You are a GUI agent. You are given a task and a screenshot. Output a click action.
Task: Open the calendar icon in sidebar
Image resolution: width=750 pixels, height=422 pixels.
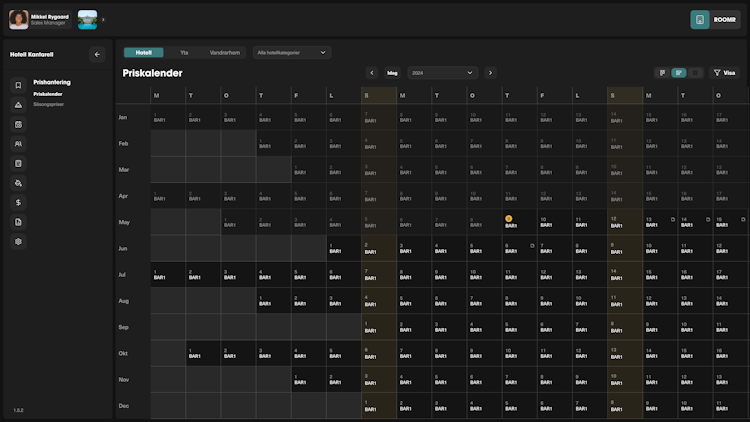[x=18, y=125]
